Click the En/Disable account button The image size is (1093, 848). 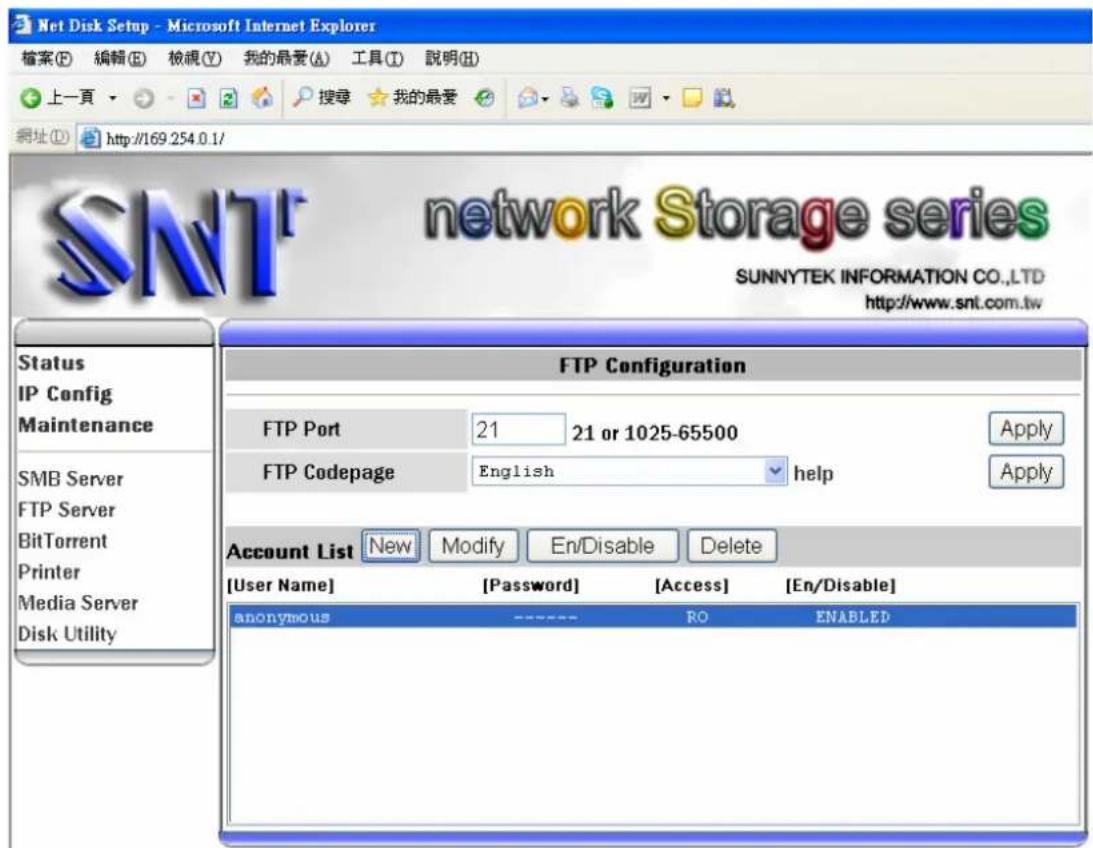pos(602,546)
